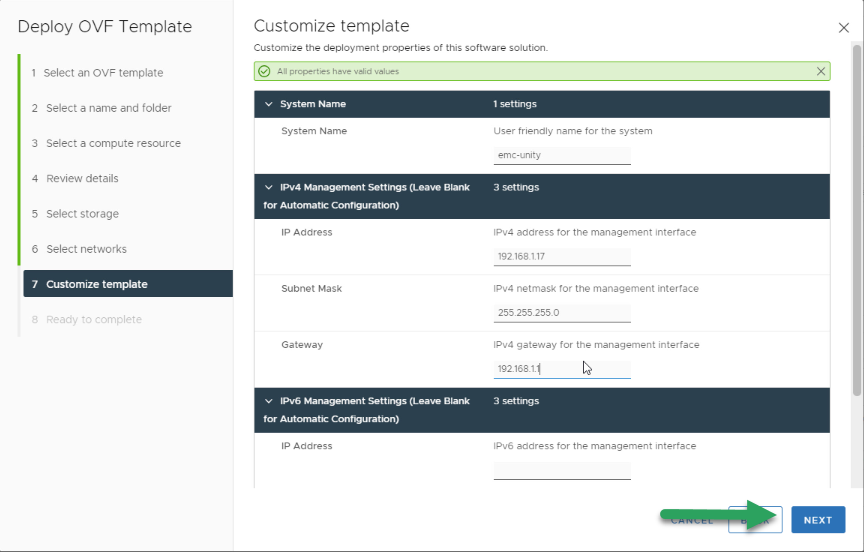Click the 'All properties have valid values' text

pos(338,71)
